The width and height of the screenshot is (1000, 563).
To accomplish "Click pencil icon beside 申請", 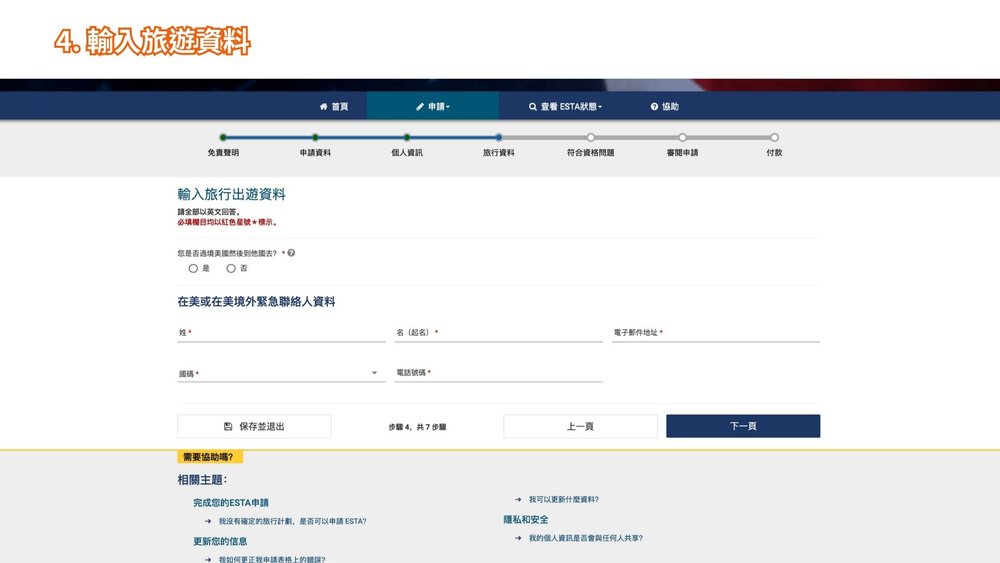I will [x=420, y=106].
